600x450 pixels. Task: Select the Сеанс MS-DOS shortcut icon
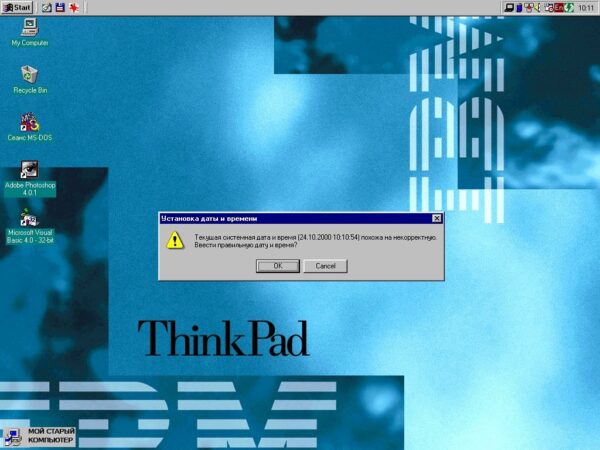29,122
